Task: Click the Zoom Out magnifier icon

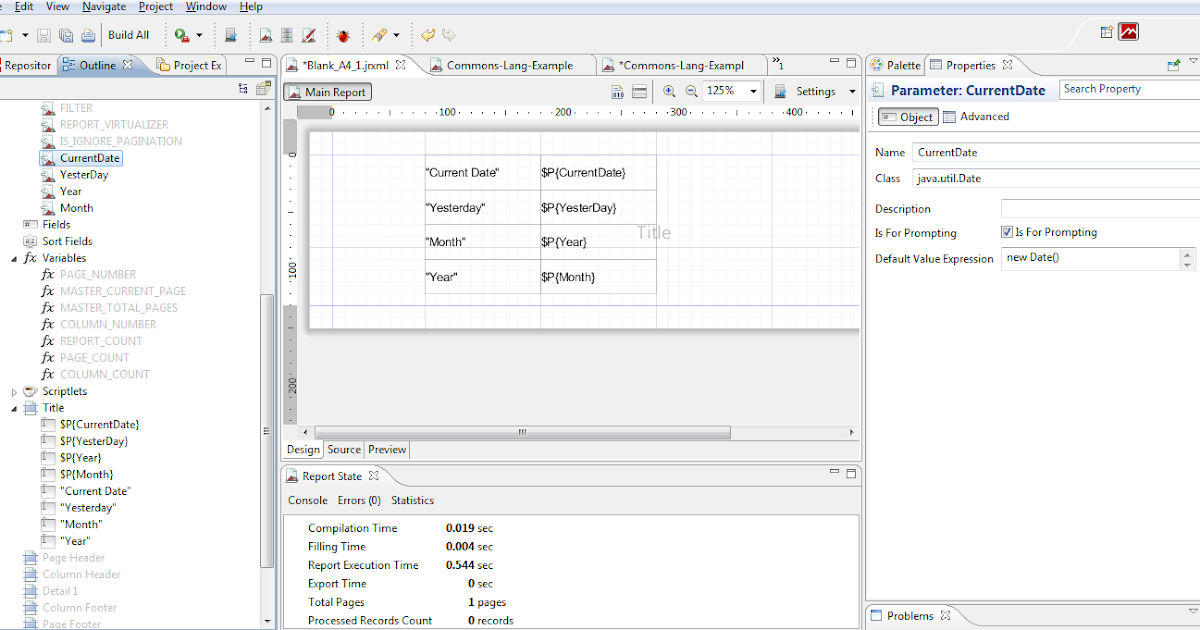Action: pos(691,90)
